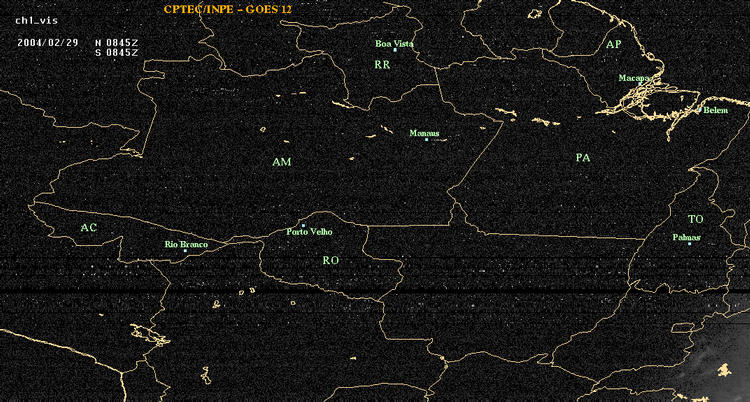Click the RO state abbreviation

331,260
